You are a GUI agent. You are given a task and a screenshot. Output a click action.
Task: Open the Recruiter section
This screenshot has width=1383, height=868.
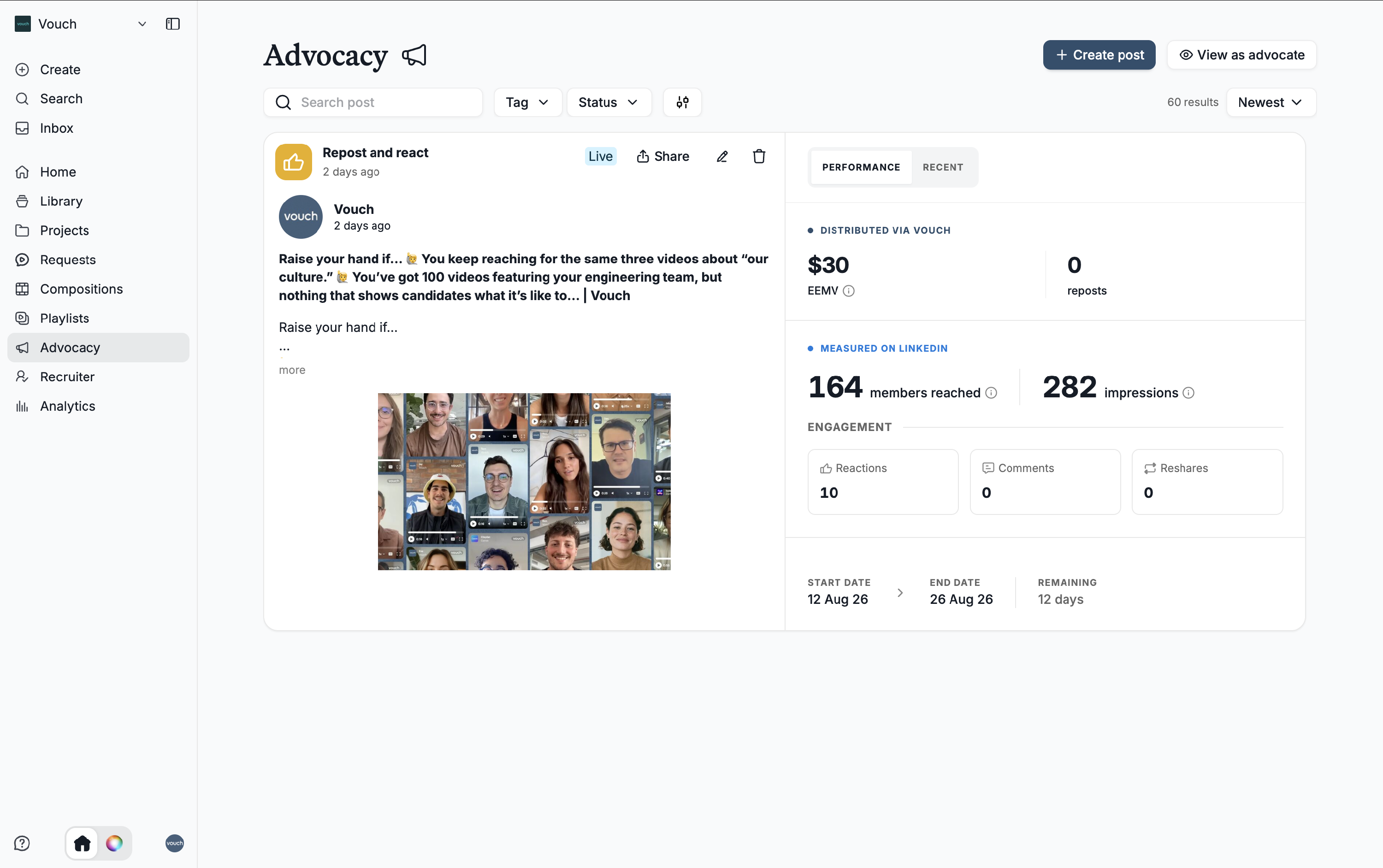(x=98, y=377)
